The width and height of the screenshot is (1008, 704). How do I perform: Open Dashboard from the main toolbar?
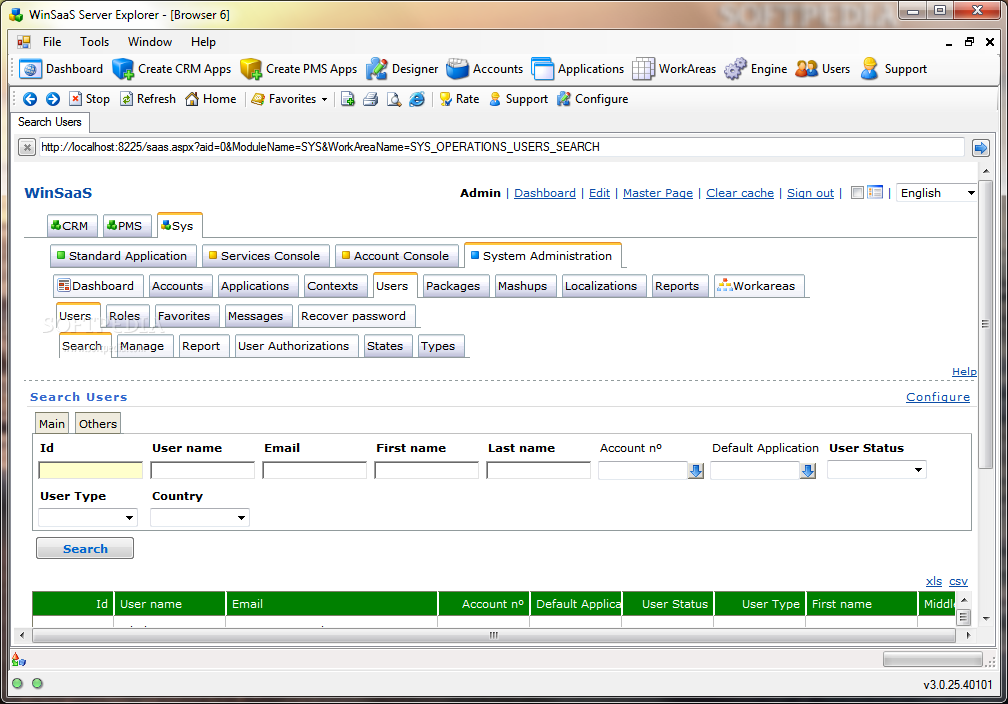[x=61, y=69]
